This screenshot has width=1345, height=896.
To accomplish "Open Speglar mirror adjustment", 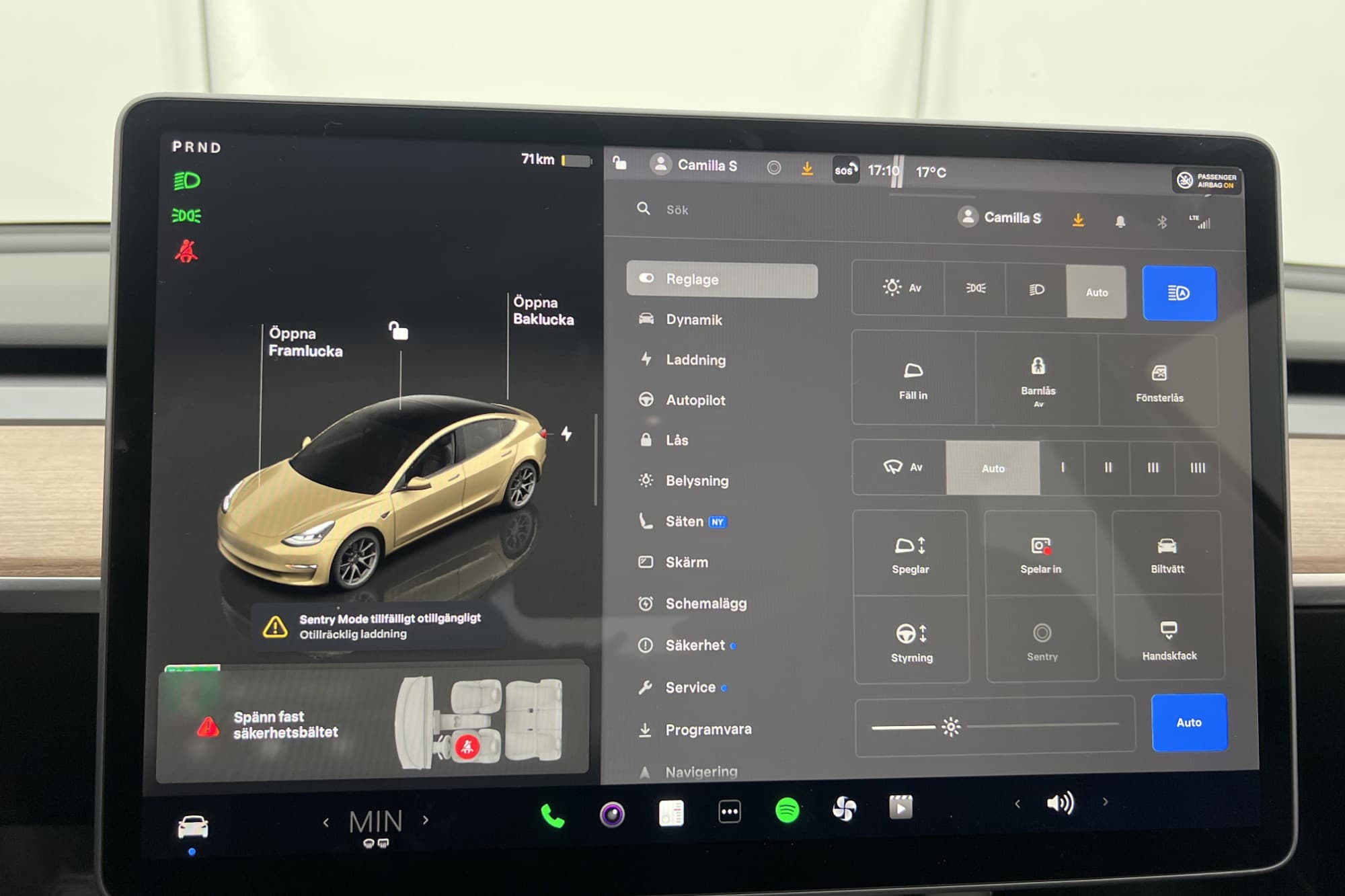I will click(x=911, y=554).
